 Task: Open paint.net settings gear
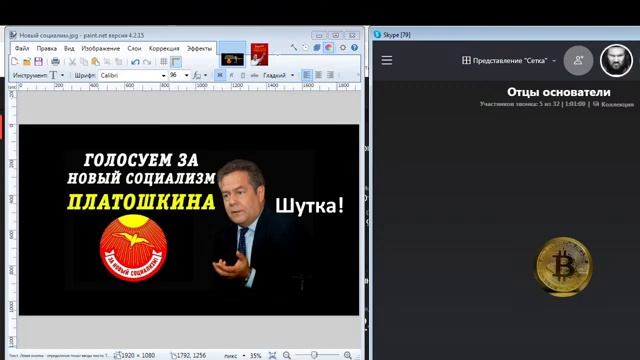(x=343, y=47)
